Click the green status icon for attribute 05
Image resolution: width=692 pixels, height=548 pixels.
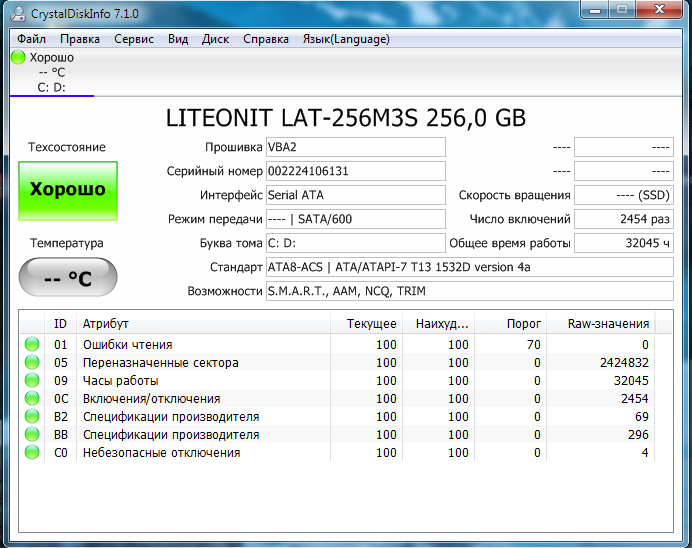coord(32,362)
